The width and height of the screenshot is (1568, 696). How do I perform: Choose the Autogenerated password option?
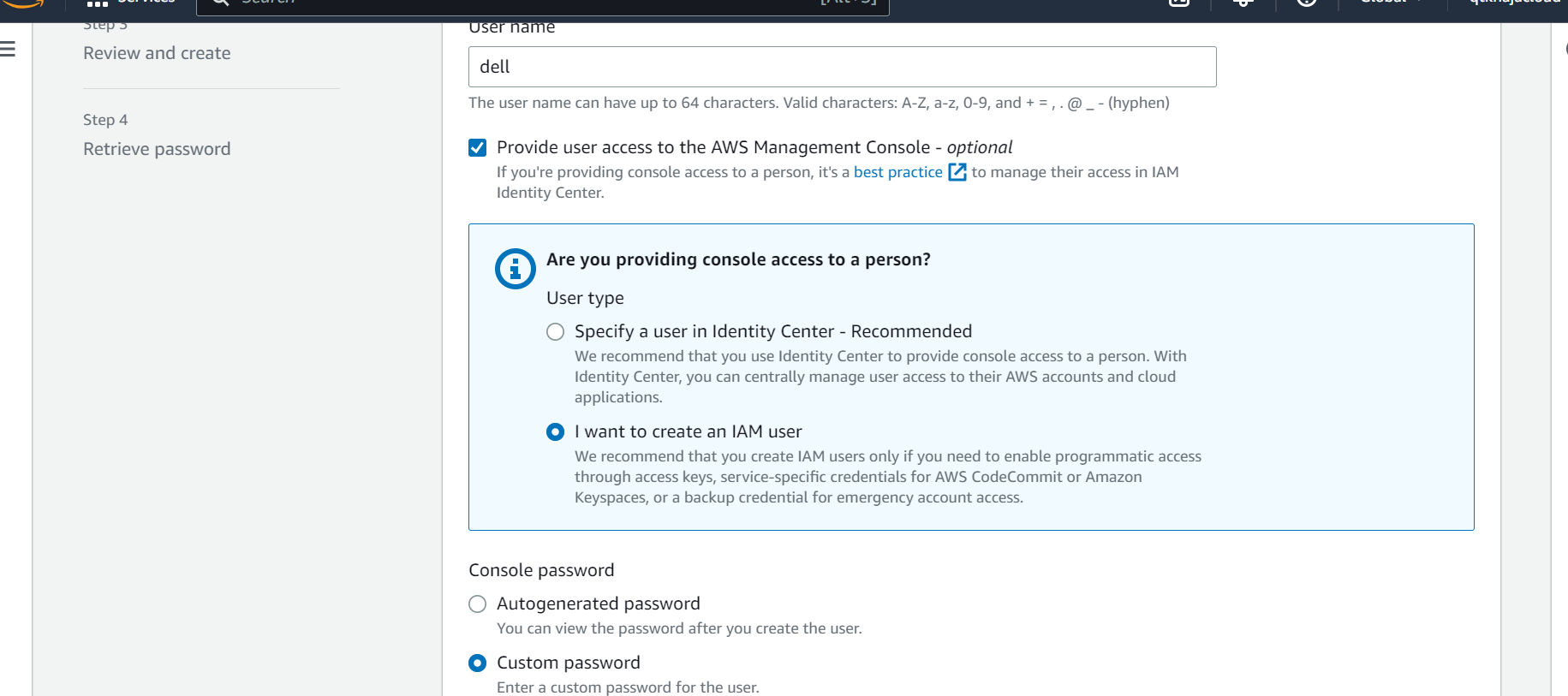coord(478,604)
